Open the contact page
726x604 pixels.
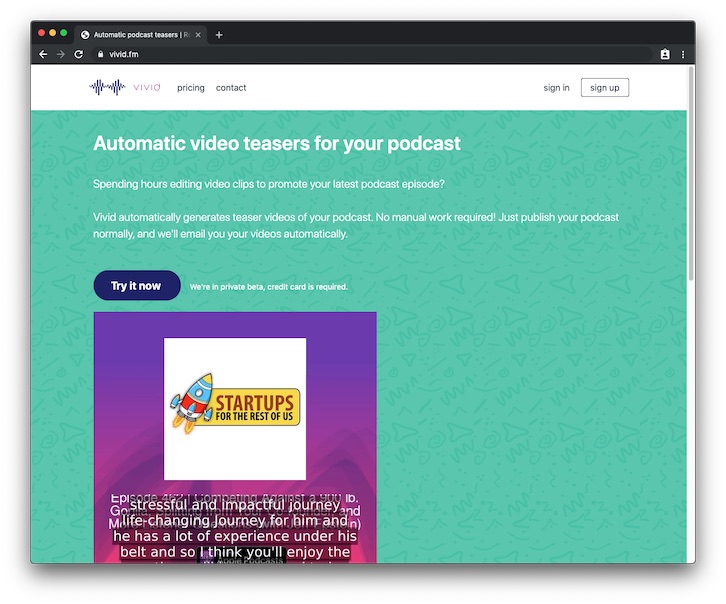tap(231, 87)
